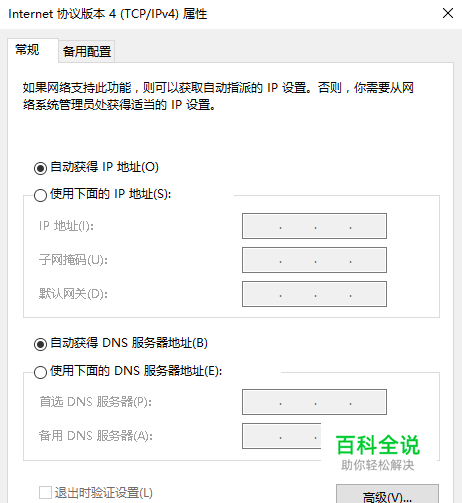Click the 子网掩码 input field
The width and height of the screenshot is (462, 503).
click(314, 260)
